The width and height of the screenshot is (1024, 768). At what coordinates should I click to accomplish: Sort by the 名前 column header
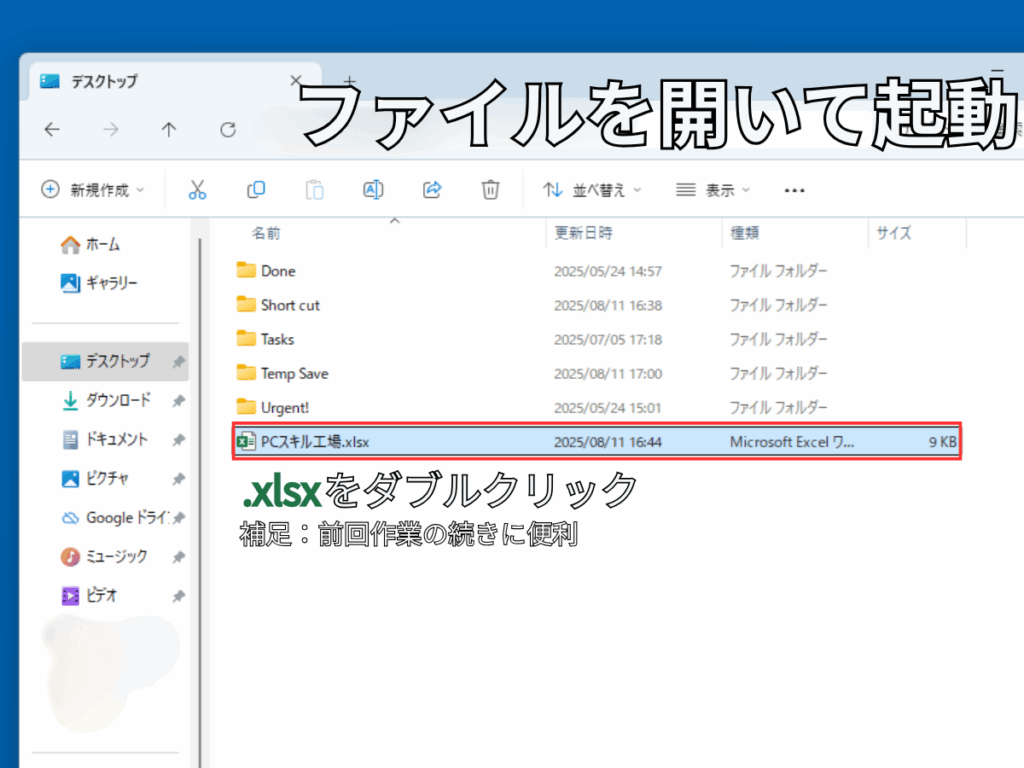tap(266, 233)
